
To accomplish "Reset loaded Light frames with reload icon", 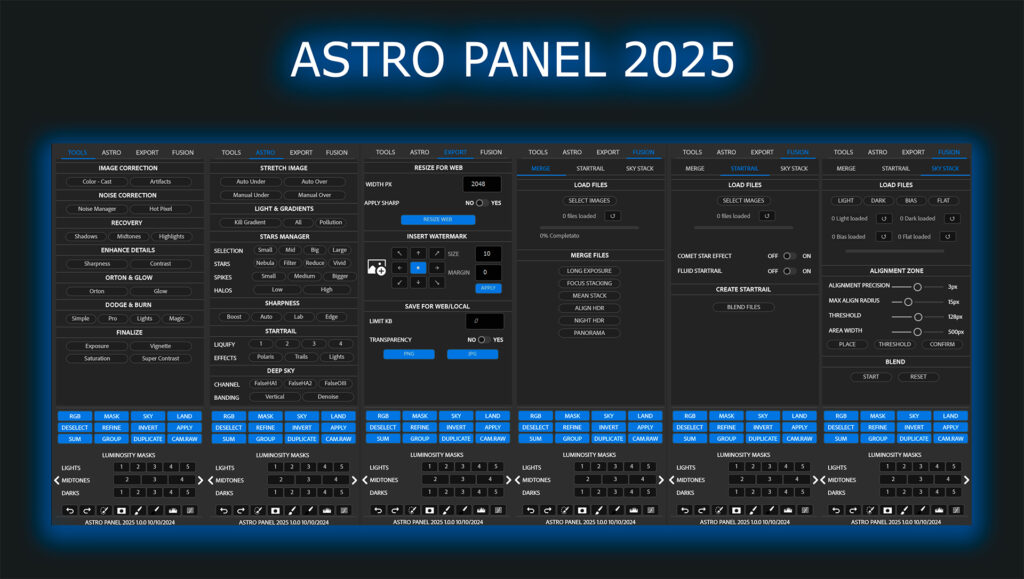I will tap(883, 218).
